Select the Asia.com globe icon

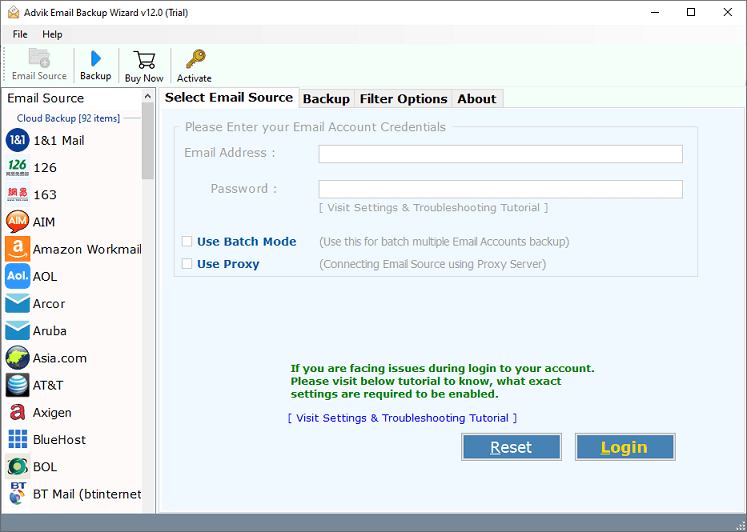point(18,358)
